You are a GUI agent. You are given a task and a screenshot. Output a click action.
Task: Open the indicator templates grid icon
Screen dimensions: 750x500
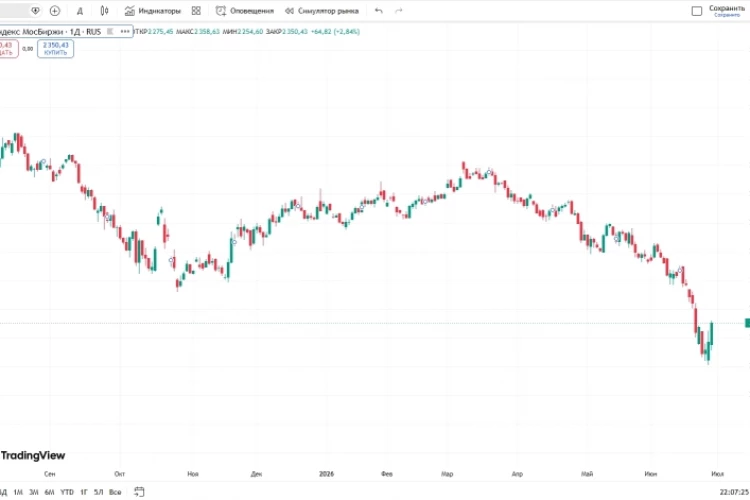coord(196,11)
